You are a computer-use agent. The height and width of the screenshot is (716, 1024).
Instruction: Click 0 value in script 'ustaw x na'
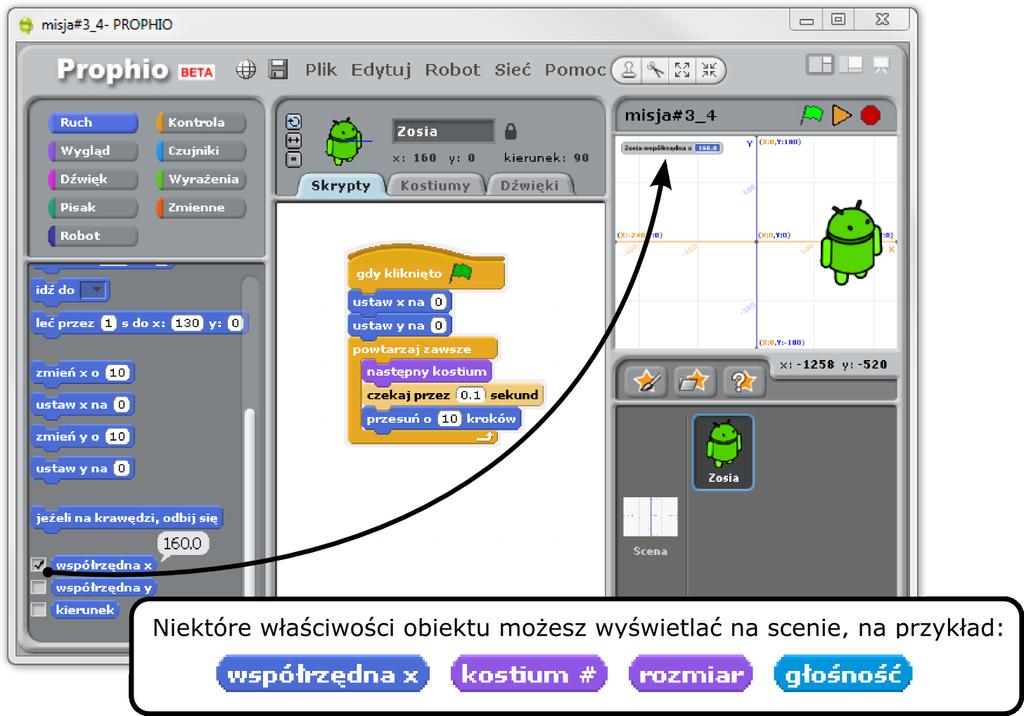(439, 302)
